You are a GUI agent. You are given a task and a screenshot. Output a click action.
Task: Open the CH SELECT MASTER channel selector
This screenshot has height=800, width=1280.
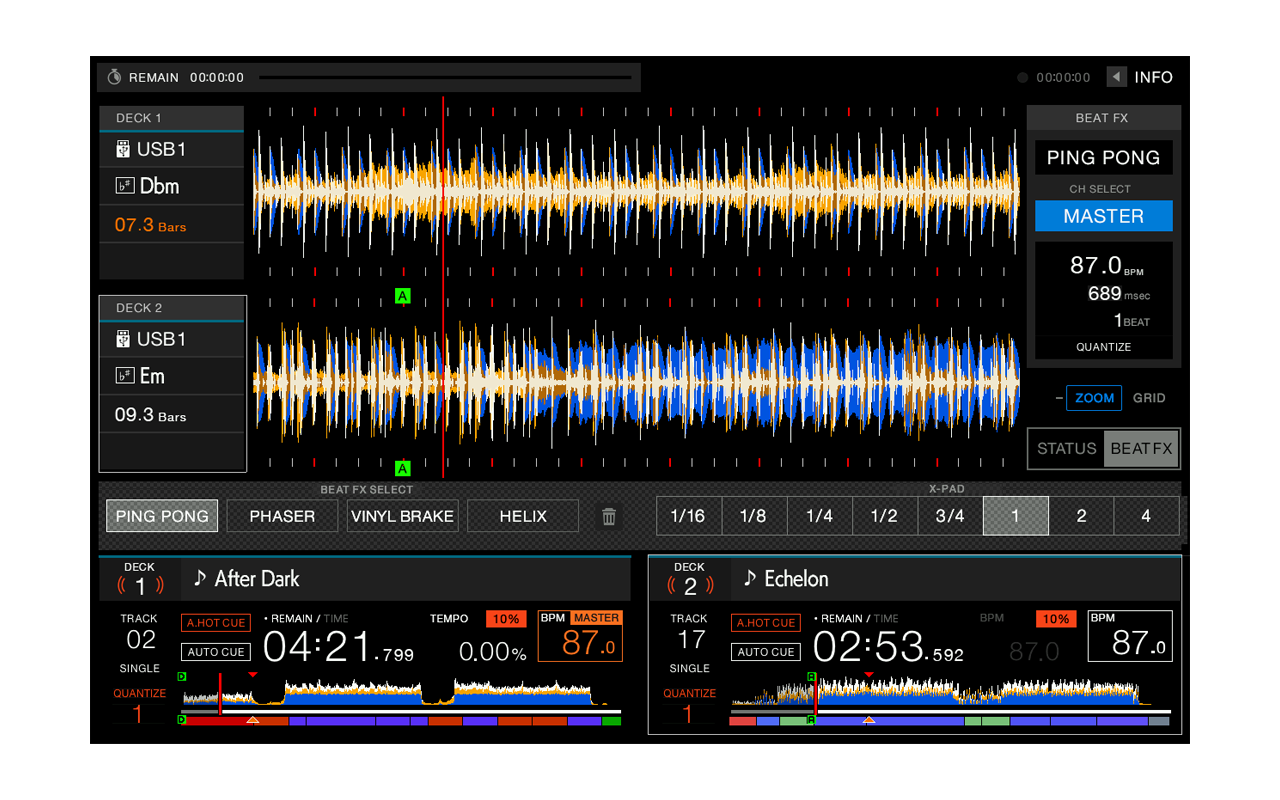(1103, 216)
